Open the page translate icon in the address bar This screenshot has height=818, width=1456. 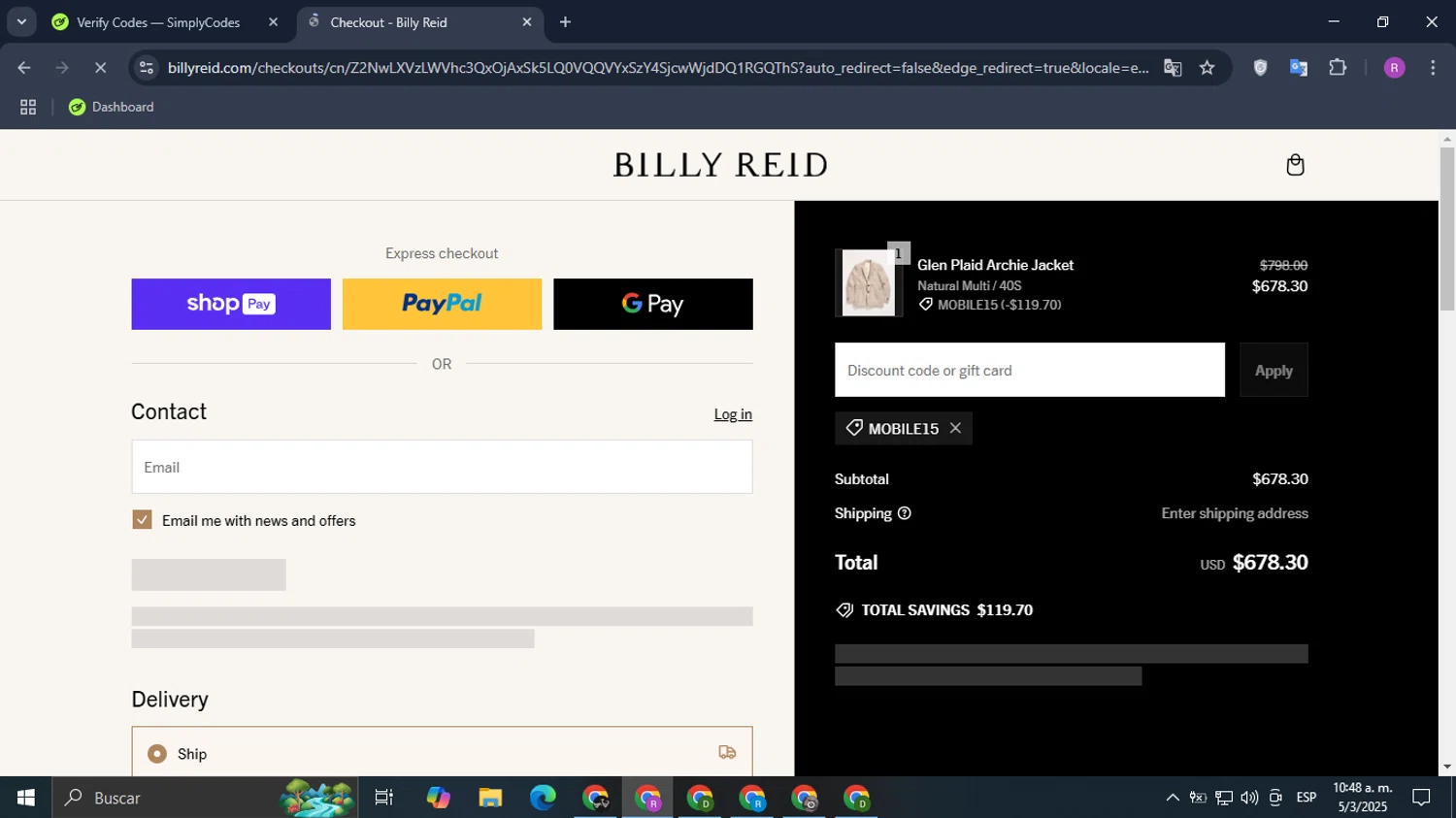point(1173,68)
